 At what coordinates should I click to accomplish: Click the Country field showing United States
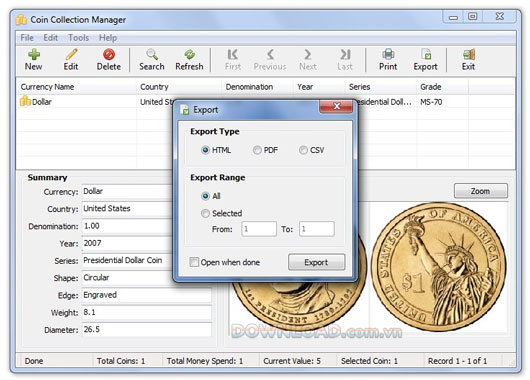click(127, 209)
